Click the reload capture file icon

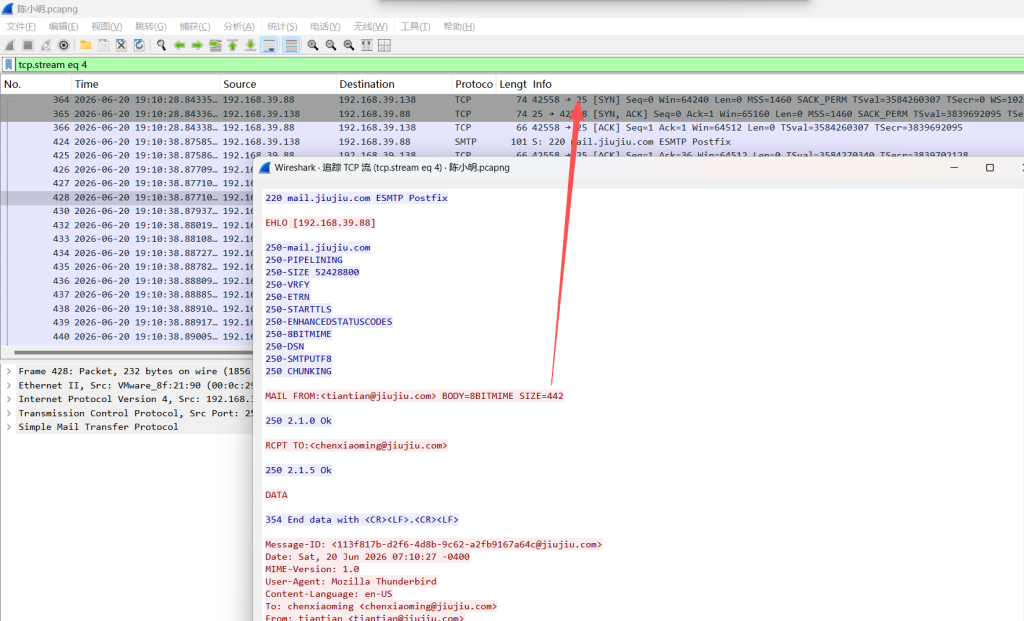coord(139,45)
